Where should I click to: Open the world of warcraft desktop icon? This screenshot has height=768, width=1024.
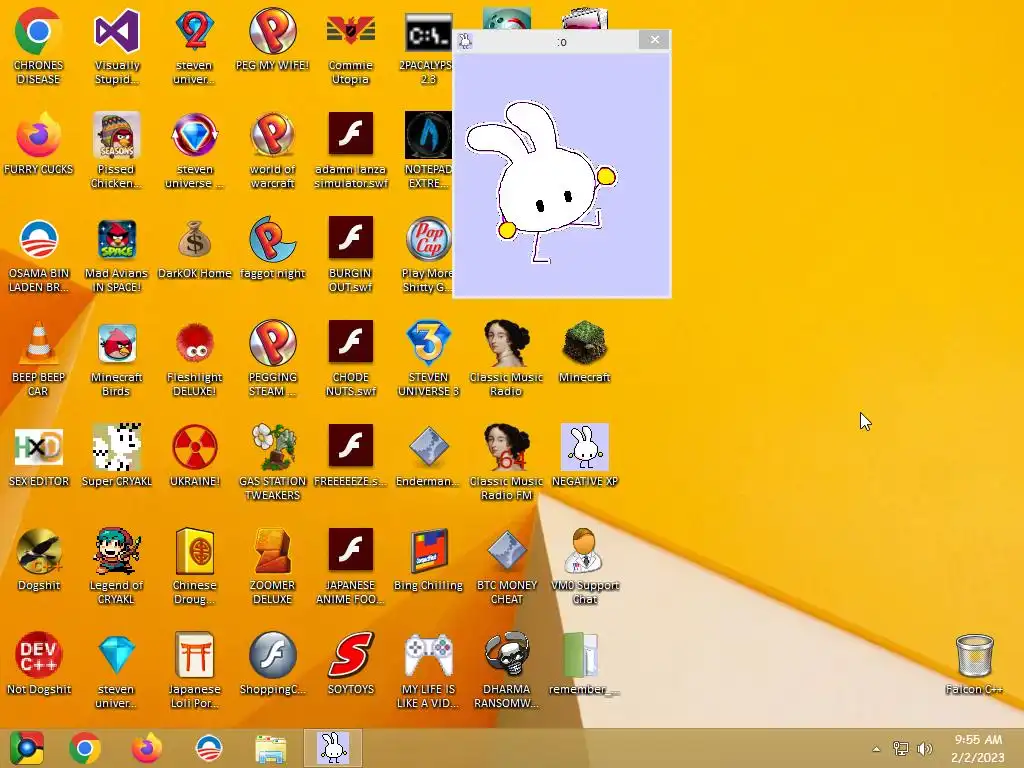pos(272,135)
